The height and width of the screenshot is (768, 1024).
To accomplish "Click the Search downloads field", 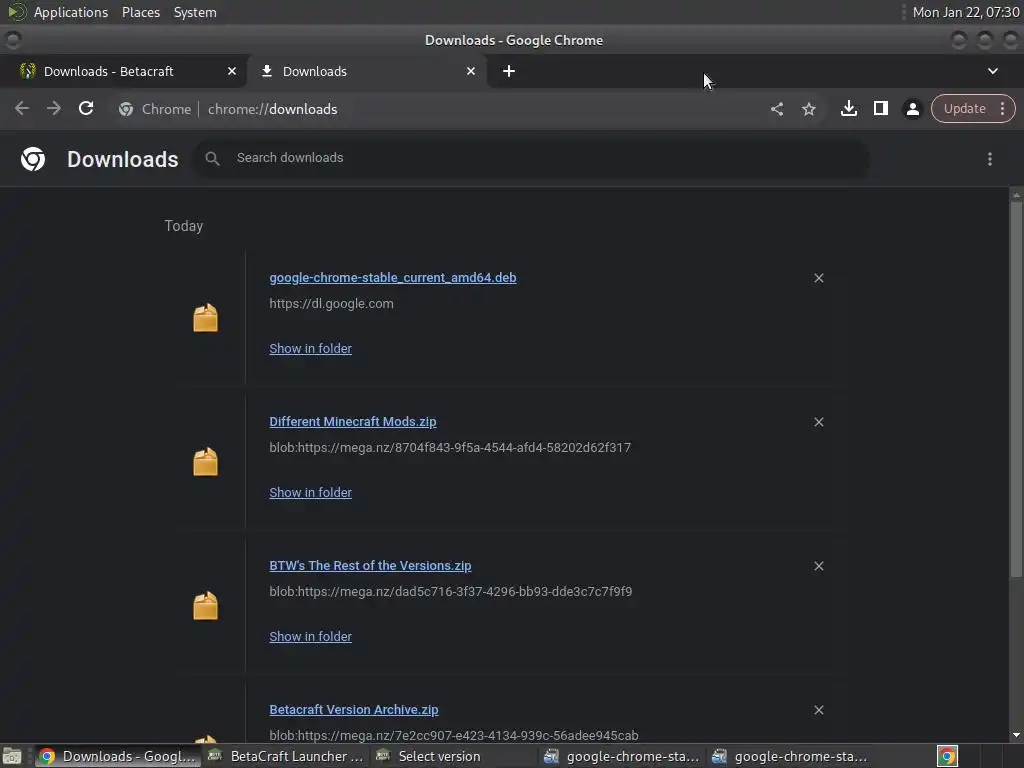I will point(532,158).
